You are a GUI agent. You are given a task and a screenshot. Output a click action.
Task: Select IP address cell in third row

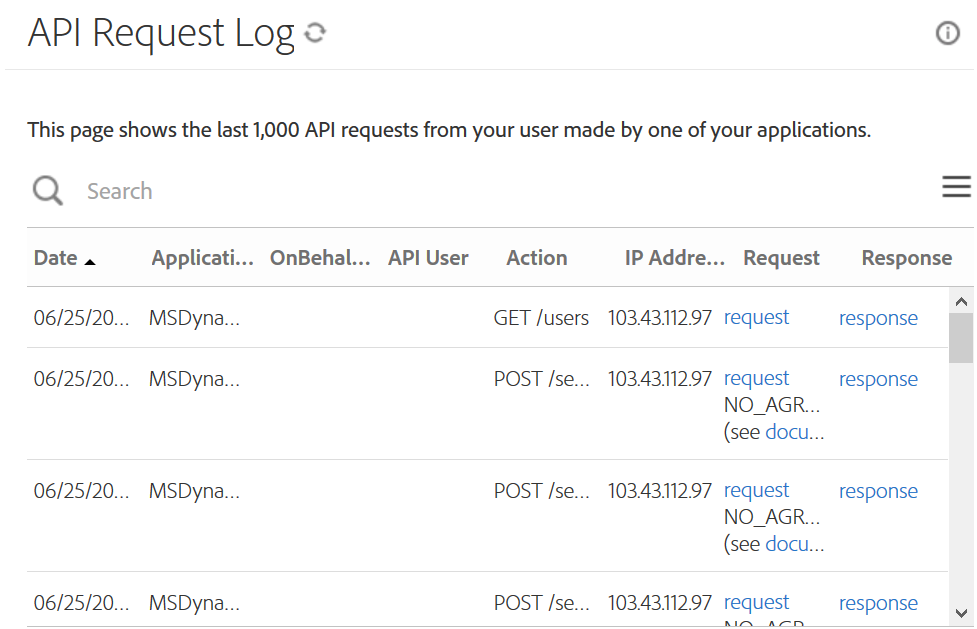point(659,491)
